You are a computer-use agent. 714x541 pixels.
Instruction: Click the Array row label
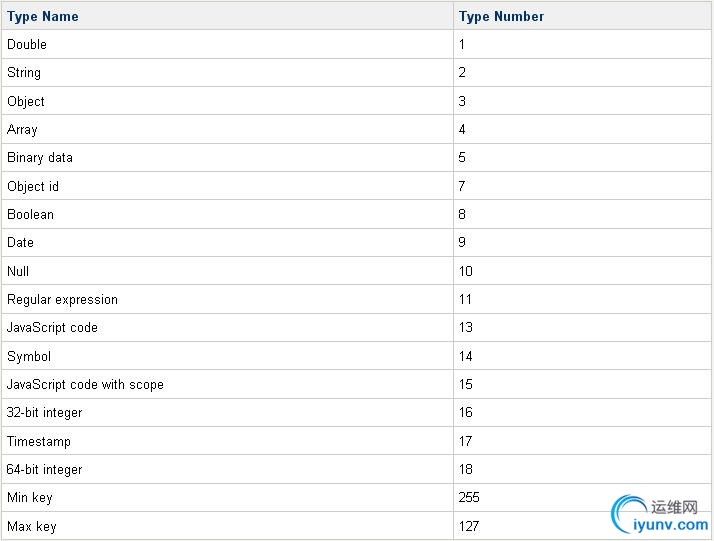pos(22,129)
